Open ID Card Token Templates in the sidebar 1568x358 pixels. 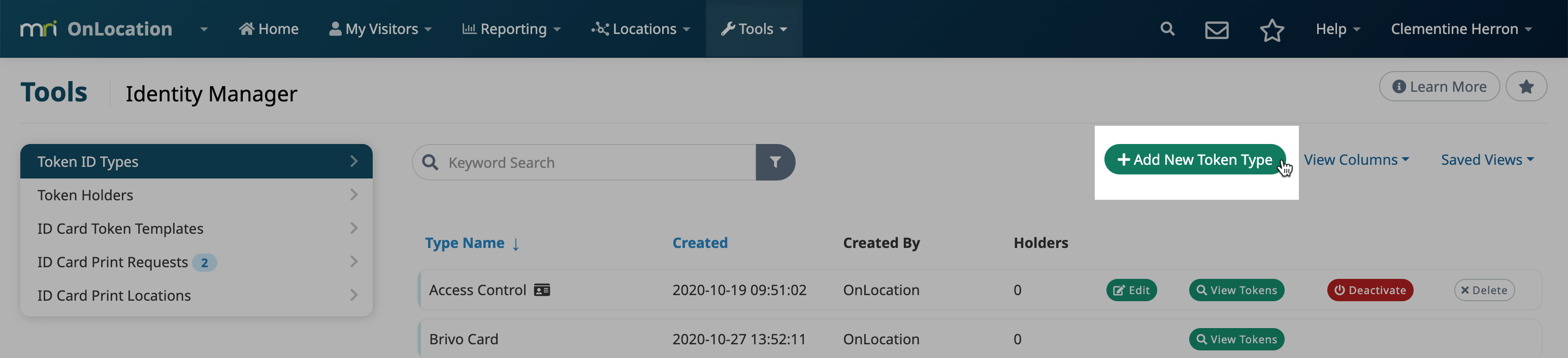click(196, 228)
